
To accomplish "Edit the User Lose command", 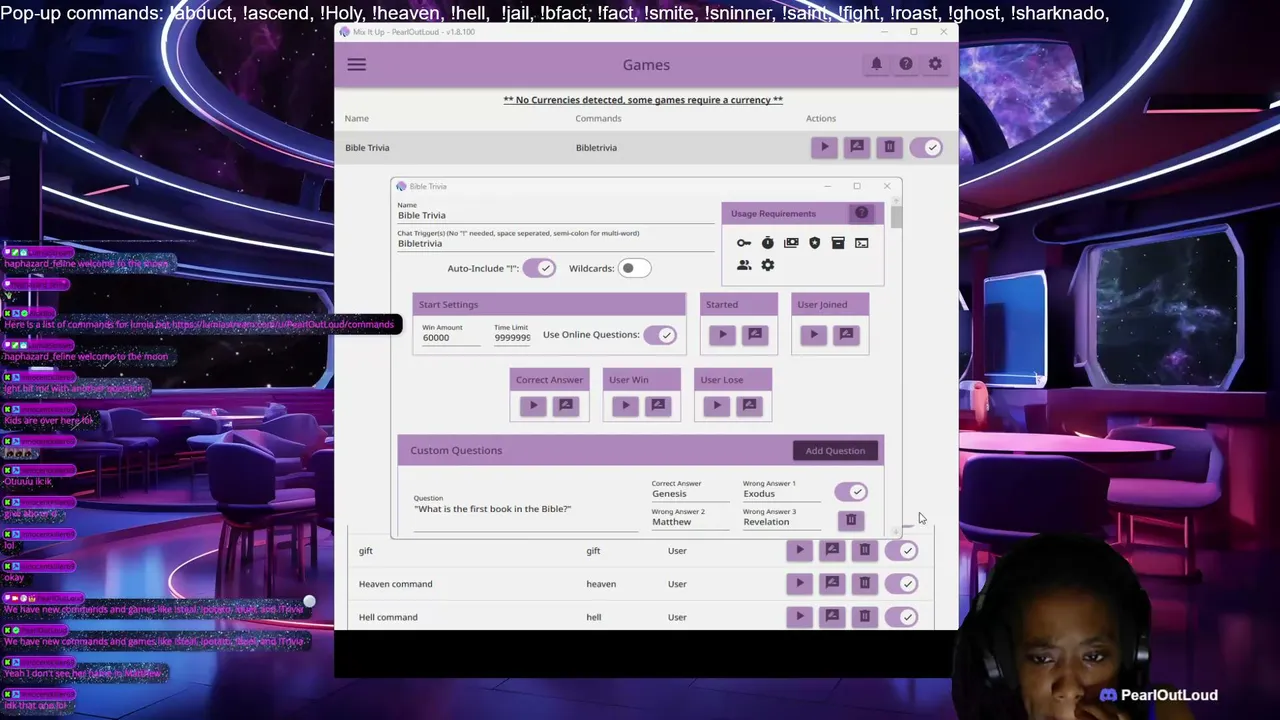I will 749,405.
